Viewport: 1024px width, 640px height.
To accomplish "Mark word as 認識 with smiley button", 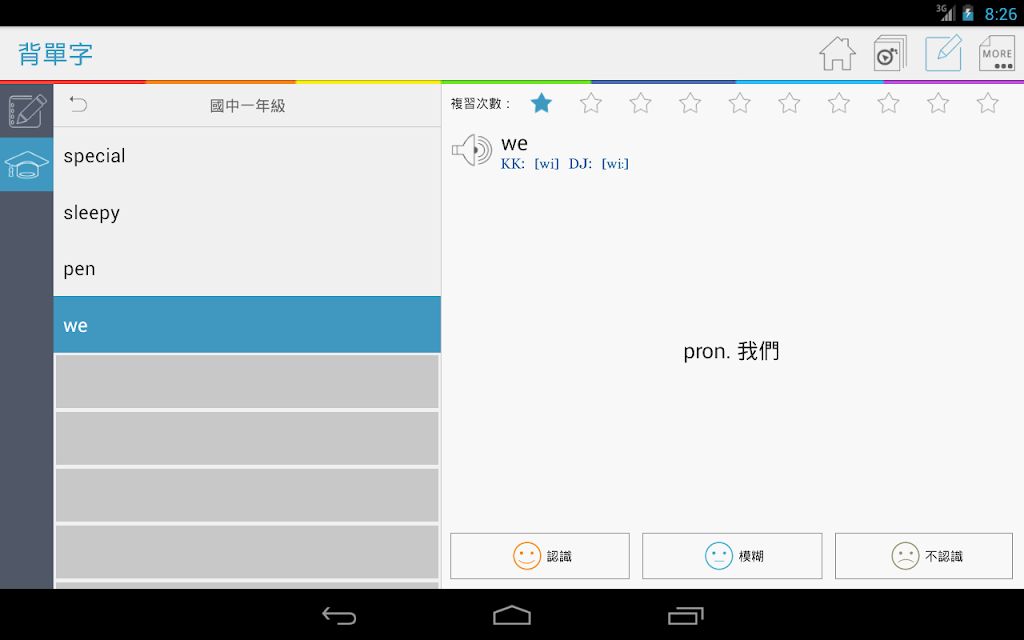I will [540, 556].
